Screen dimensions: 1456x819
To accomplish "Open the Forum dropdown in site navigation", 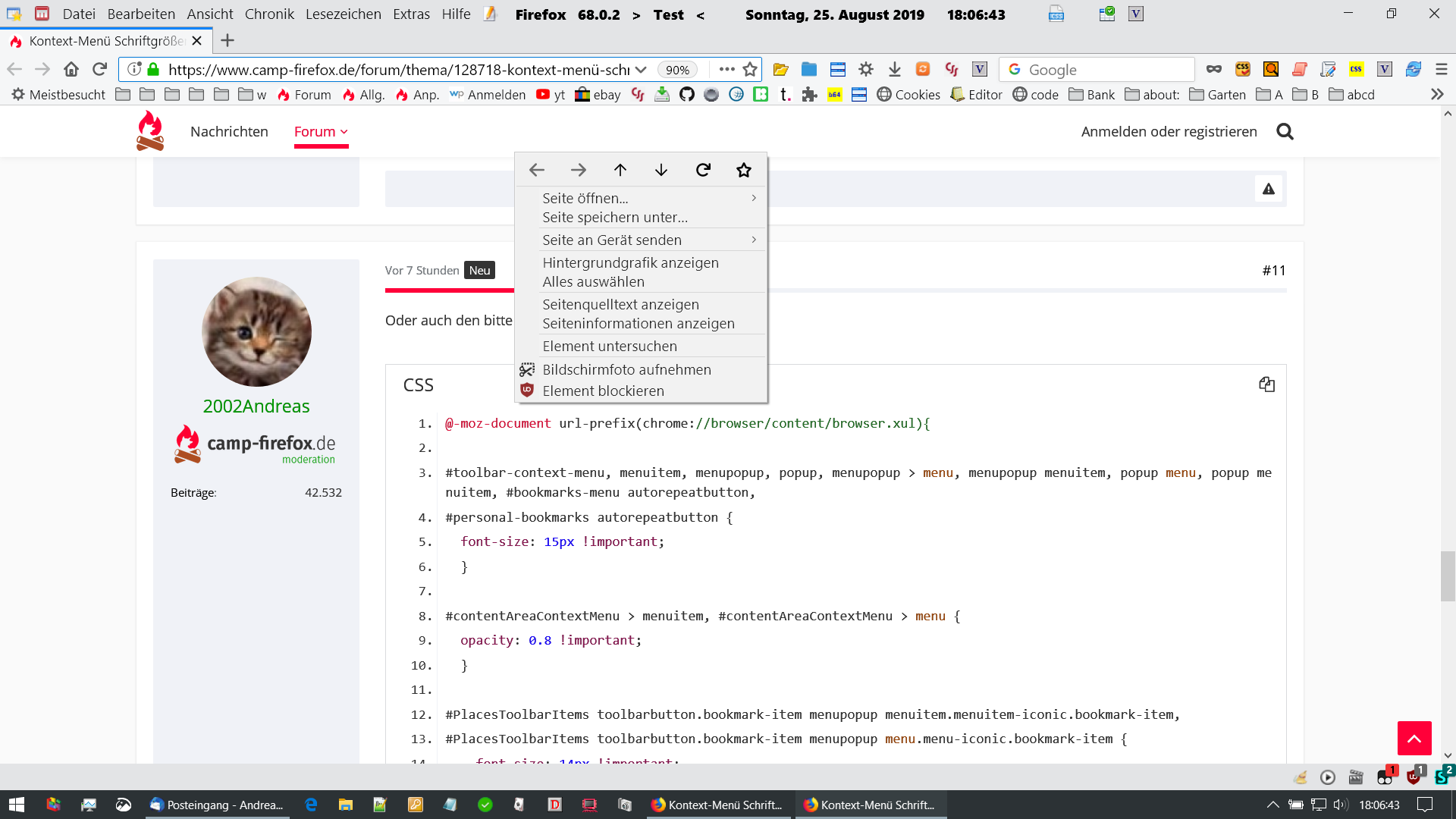I will (321, 132).
